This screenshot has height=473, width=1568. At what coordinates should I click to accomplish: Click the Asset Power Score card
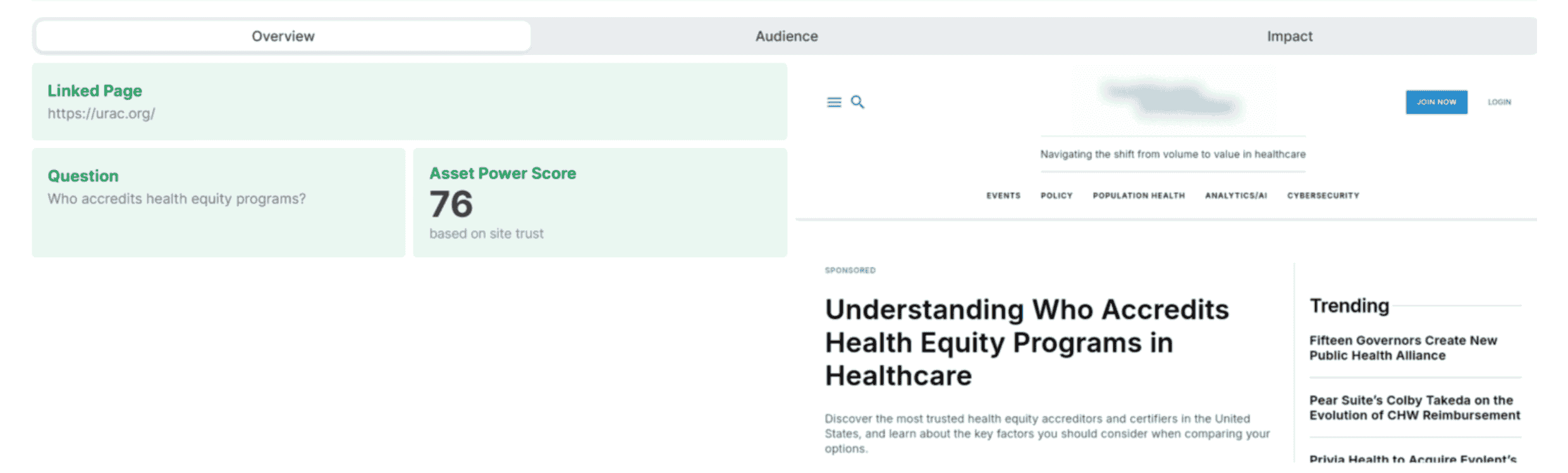pos(599,202)
